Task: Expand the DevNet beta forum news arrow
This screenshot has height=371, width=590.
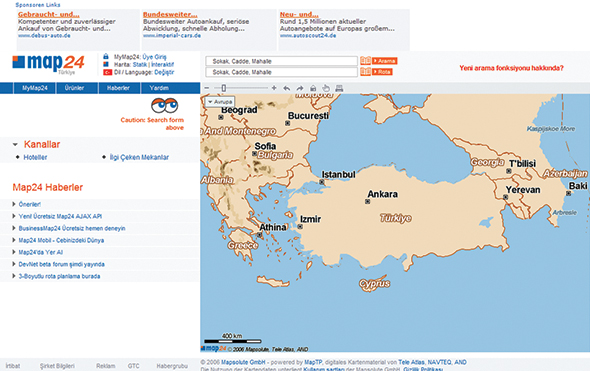Action: [x=14, y=264]
